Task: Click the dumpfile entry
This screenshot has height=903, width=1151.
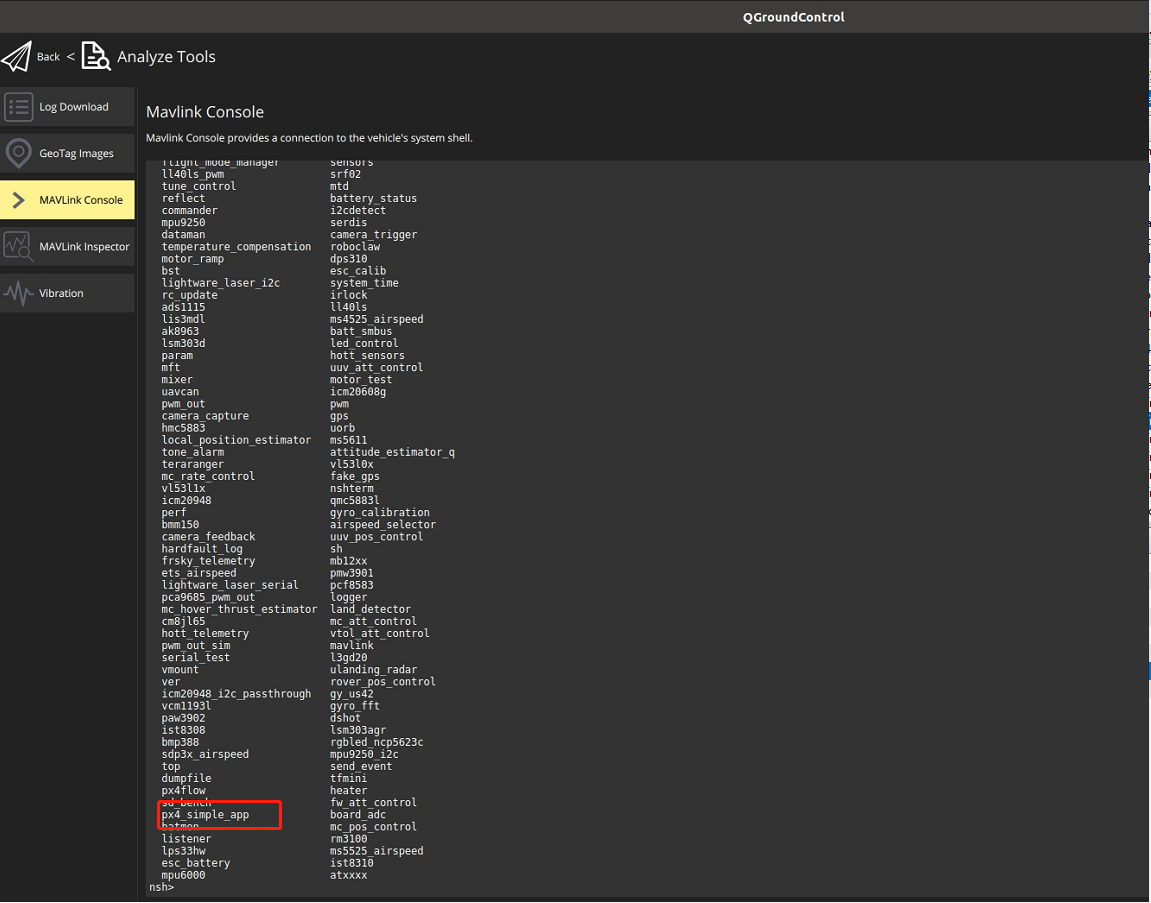Action: click(x=186, y=779)
